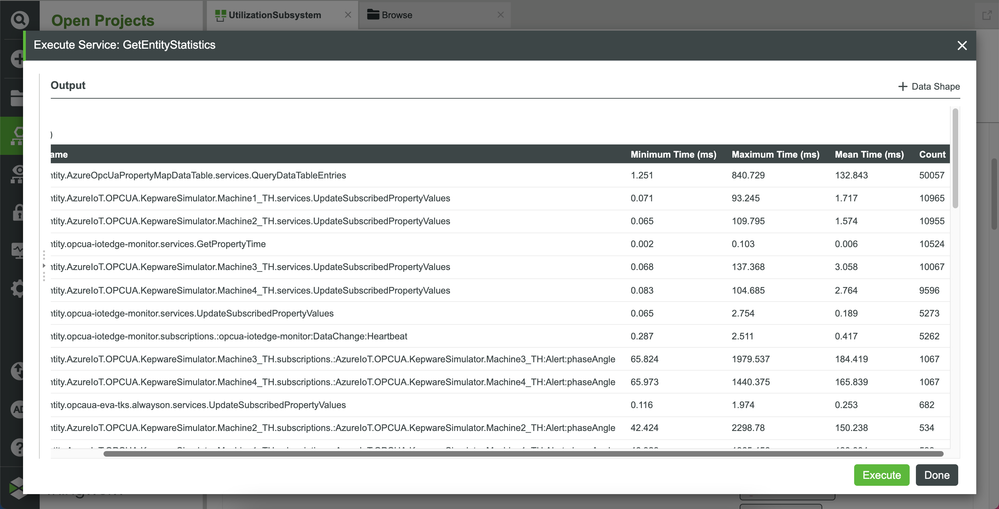The image size is (999, 509).
Task: Click the search magnifier icon in the sidebar
Action: (x=20, y=20)
